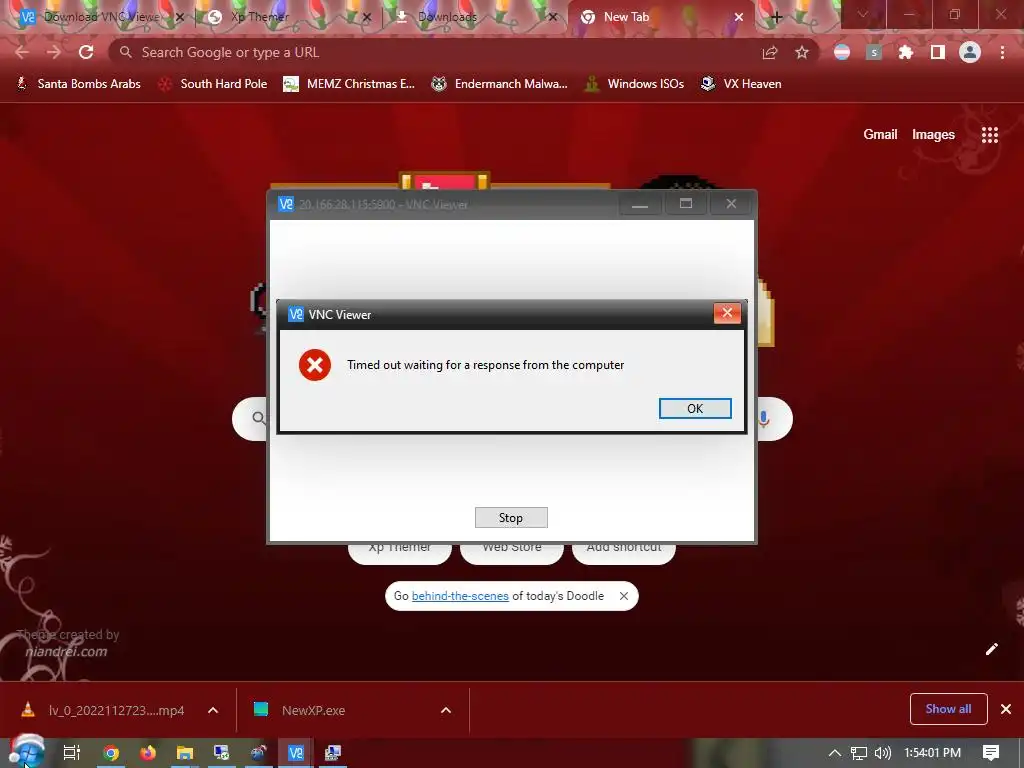Open the Start menu orb

click(28, 752)
